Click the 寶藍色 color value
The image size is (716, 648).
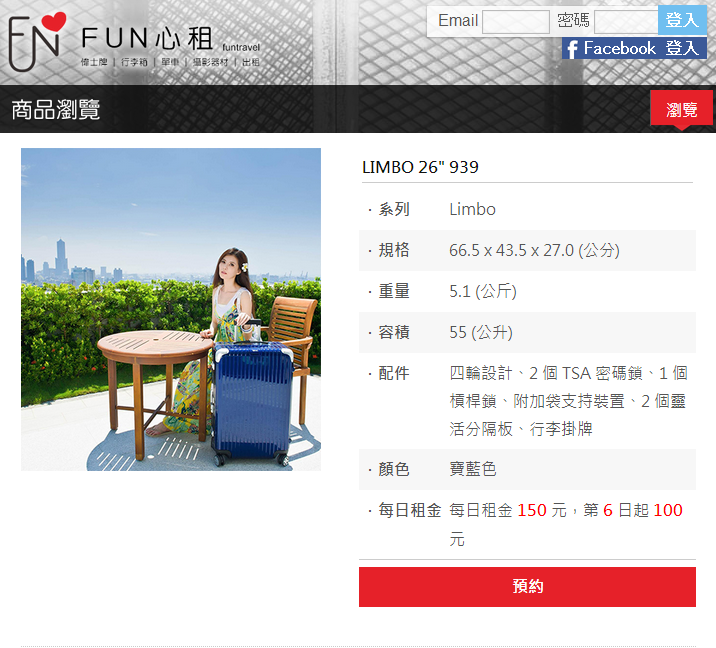tap(473, 469)
